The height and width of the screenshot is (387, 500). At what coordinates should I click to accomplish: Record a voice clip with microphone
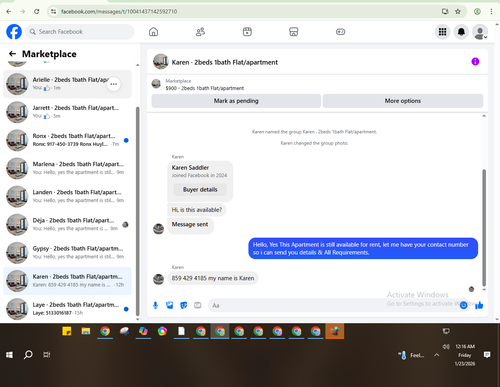pyautogui.click(x=155, y=305)
